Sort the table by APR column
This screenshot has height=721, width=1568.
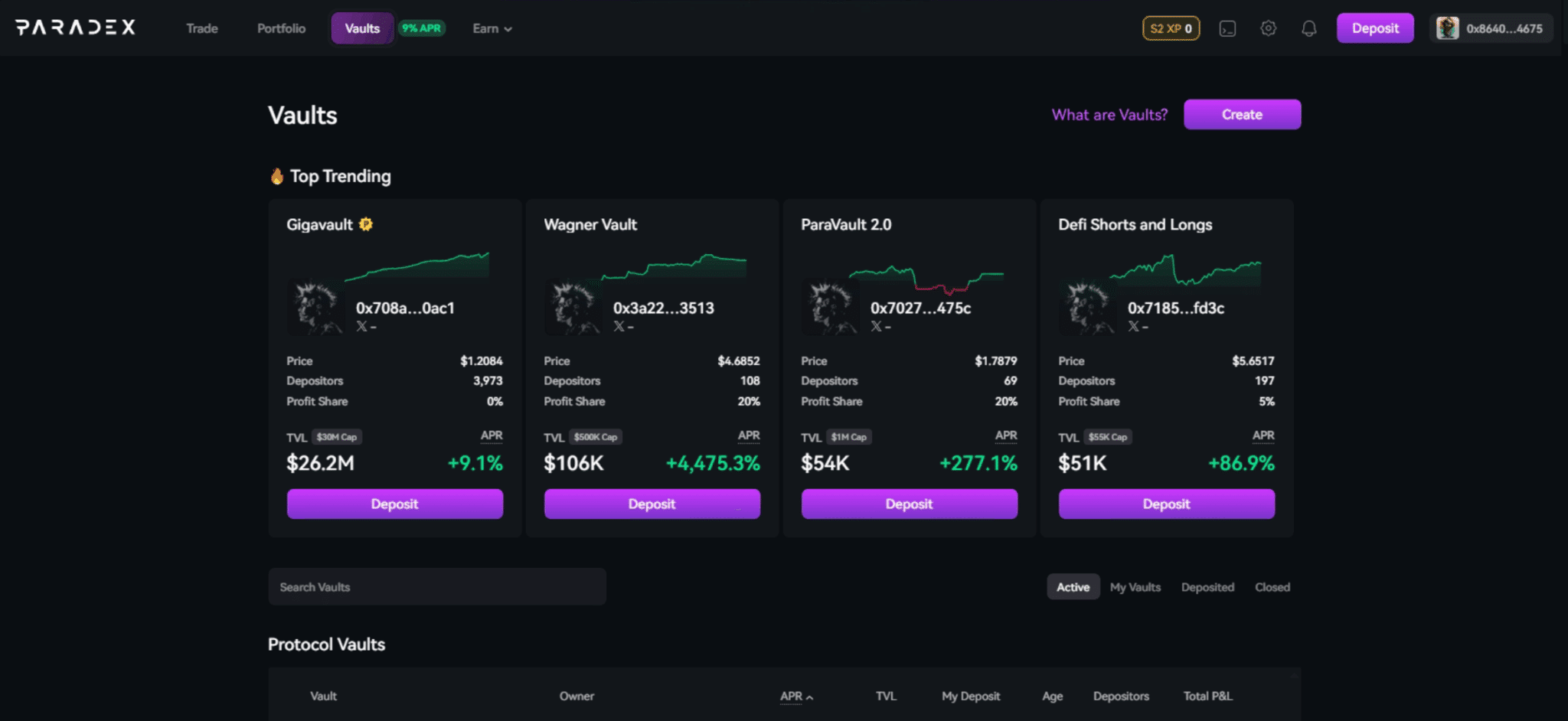pos(795,696)
